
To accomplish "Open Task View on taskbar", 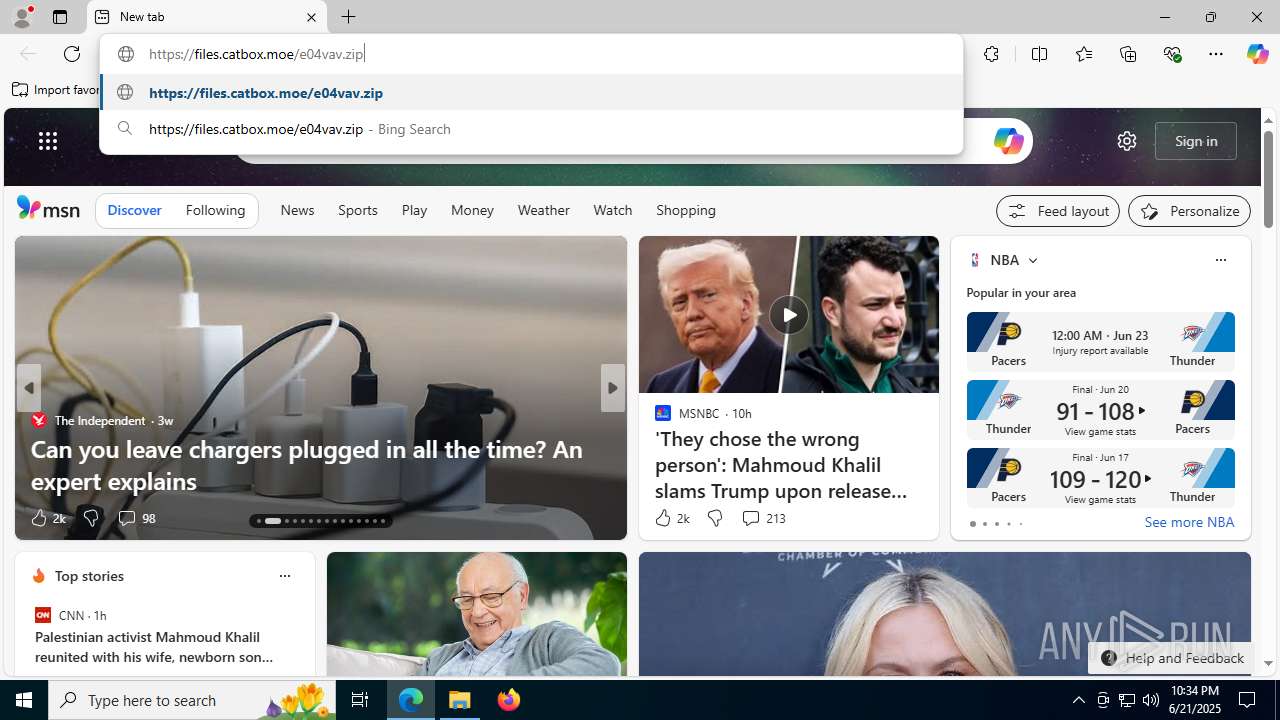I will click(x=359, y=700).
